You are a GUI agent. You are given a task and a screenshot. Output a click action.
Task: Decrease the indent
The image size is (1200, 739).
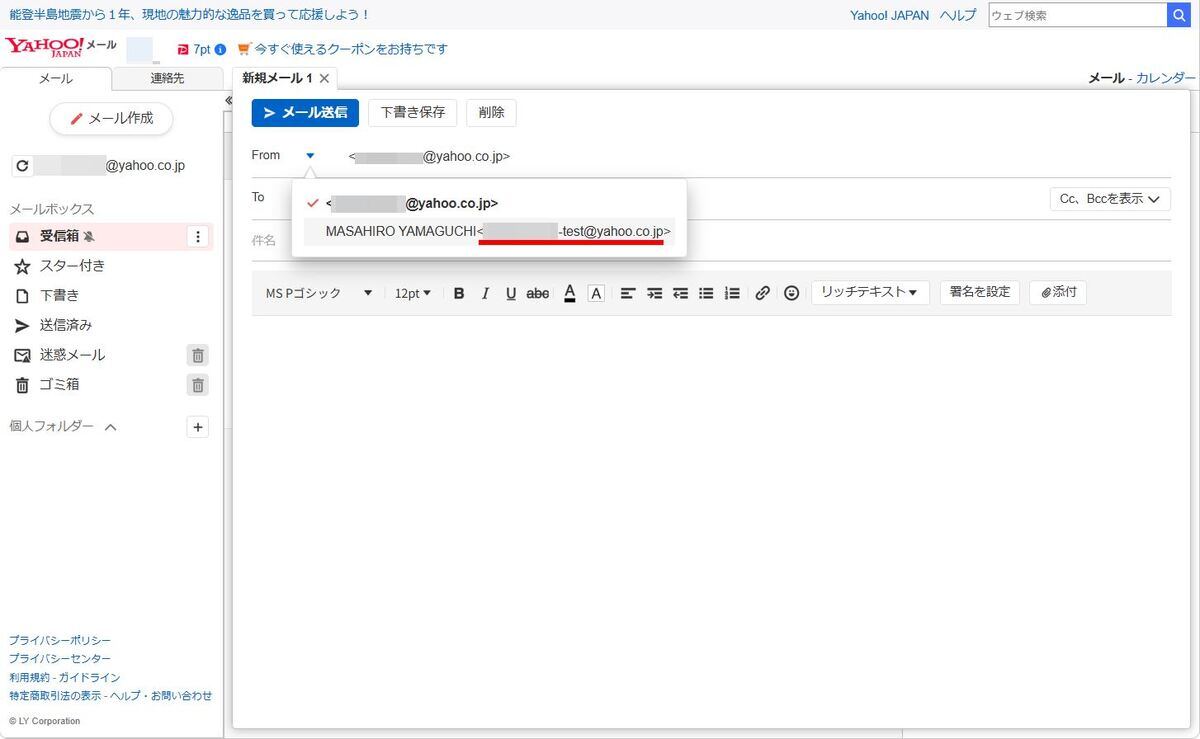click(680, 293)
